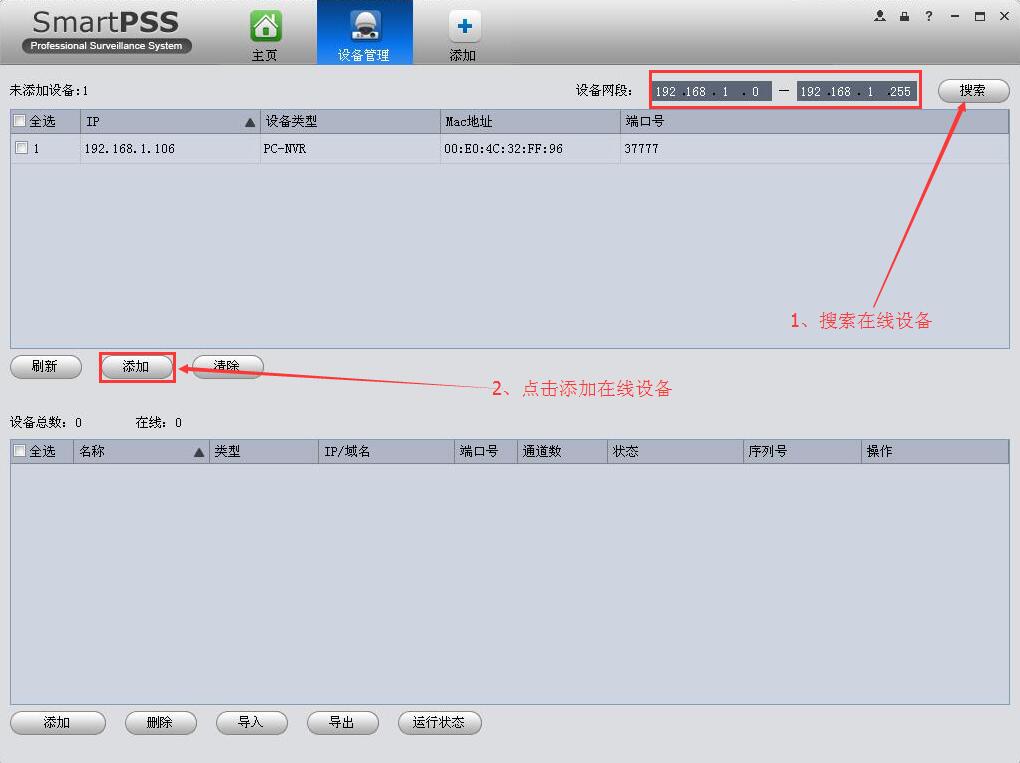Open the 主页 home tab
Viewport: 1020px width, 763px height.
265,34
